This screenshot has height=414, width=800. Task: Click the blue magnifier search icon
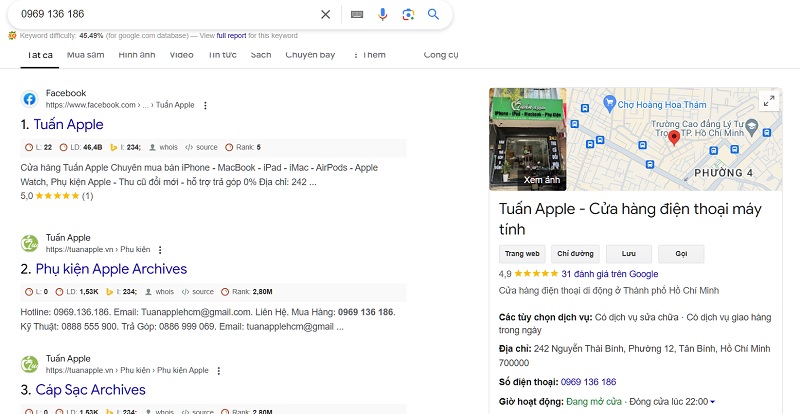point(433,14)
